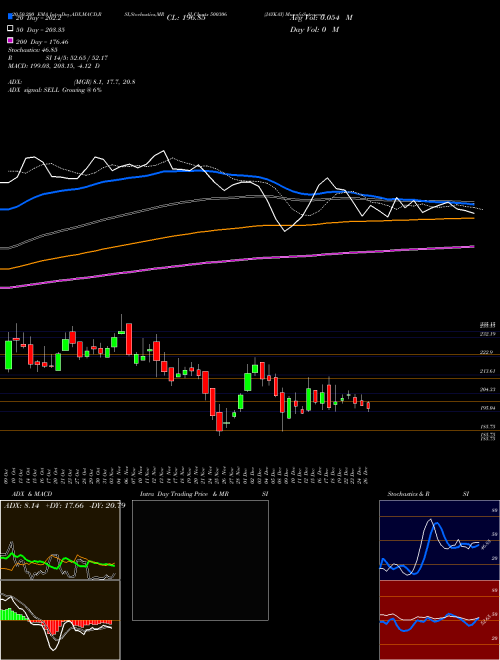Click the magenta 200 Day legend swatch
Image resolution: width=500 pixels, height=660 pixels.
[x=10, y=41]
